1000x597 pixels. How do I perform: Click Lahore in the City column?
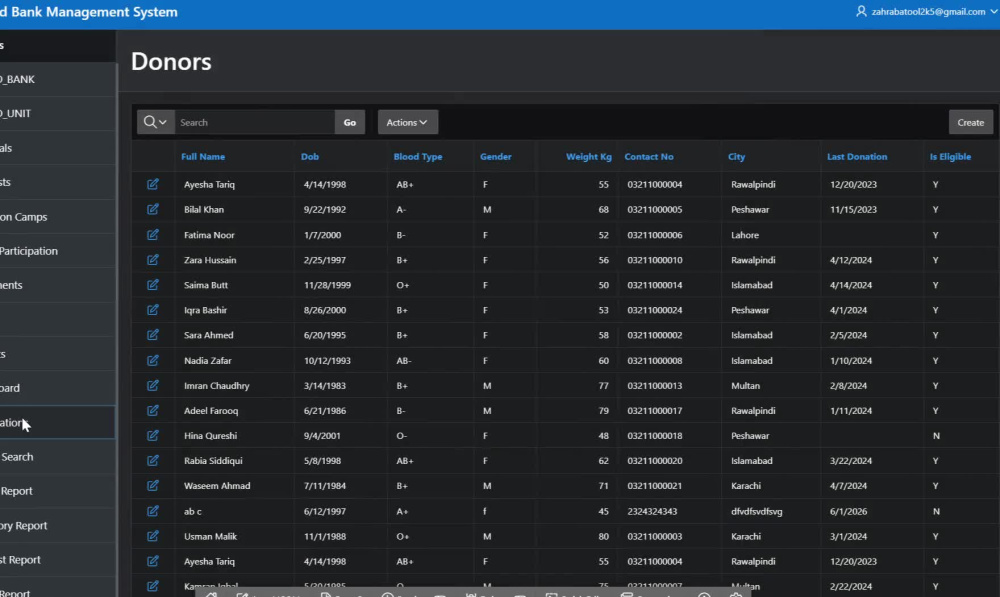click(x=745, y=235)
